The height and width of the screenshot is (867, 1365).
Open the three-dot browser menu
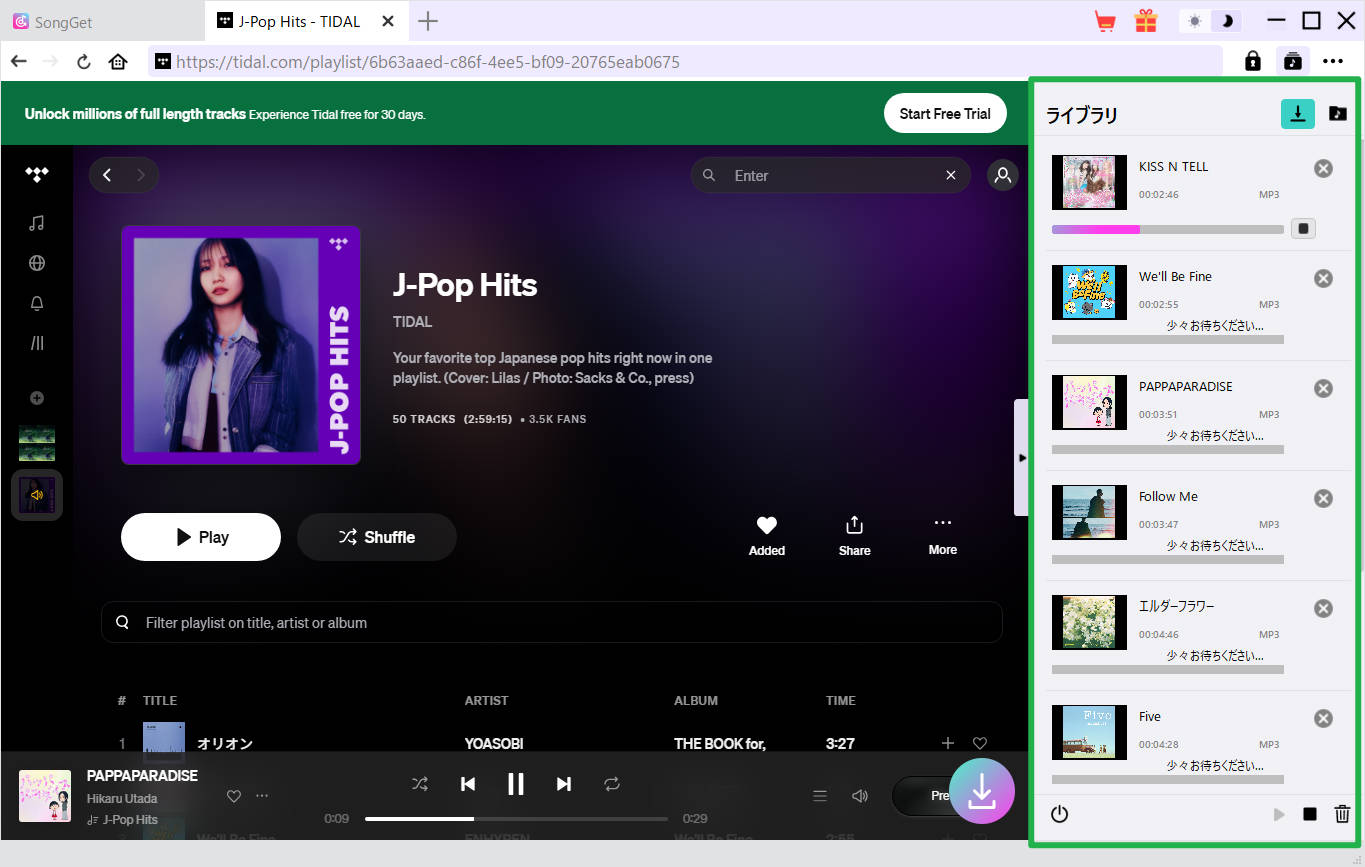tap(1333, 61)
